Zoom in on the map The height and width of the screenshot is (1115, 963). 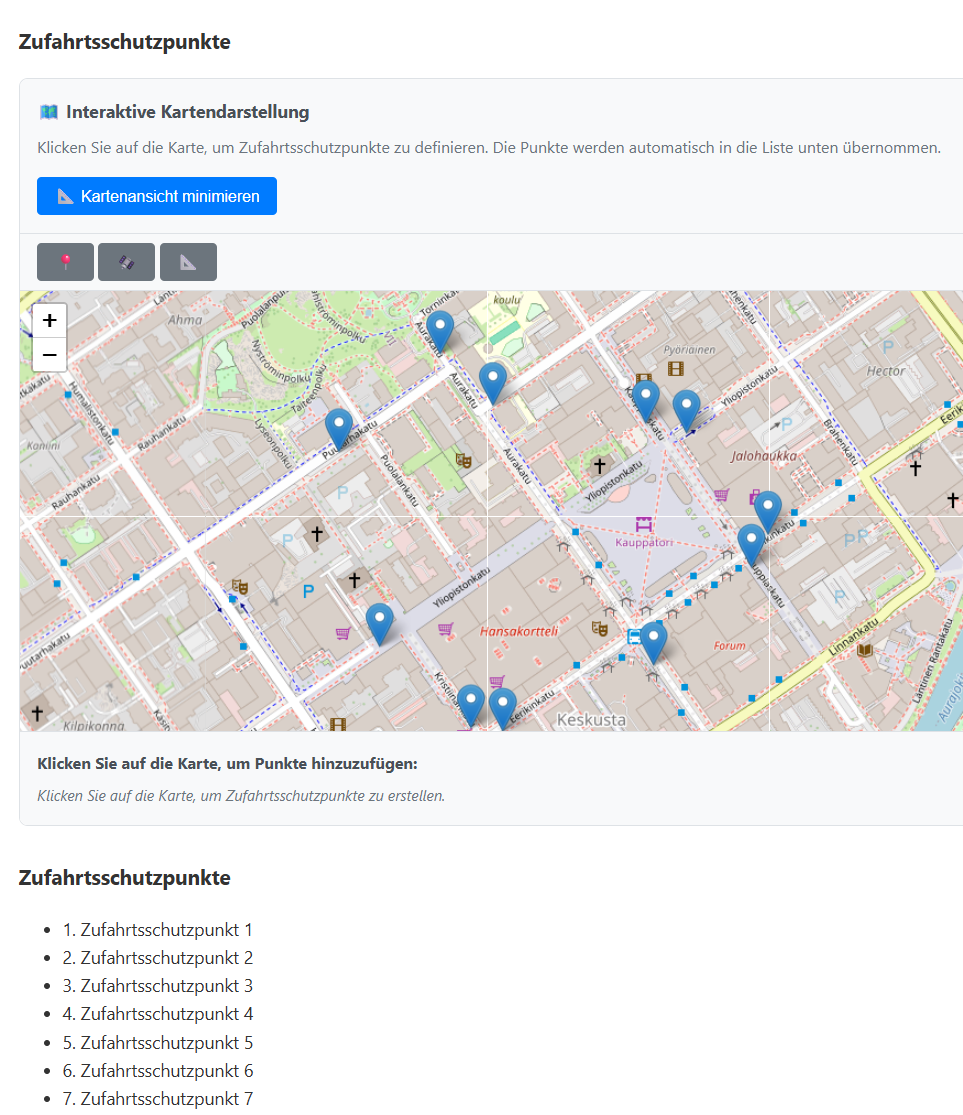point(49,321)
